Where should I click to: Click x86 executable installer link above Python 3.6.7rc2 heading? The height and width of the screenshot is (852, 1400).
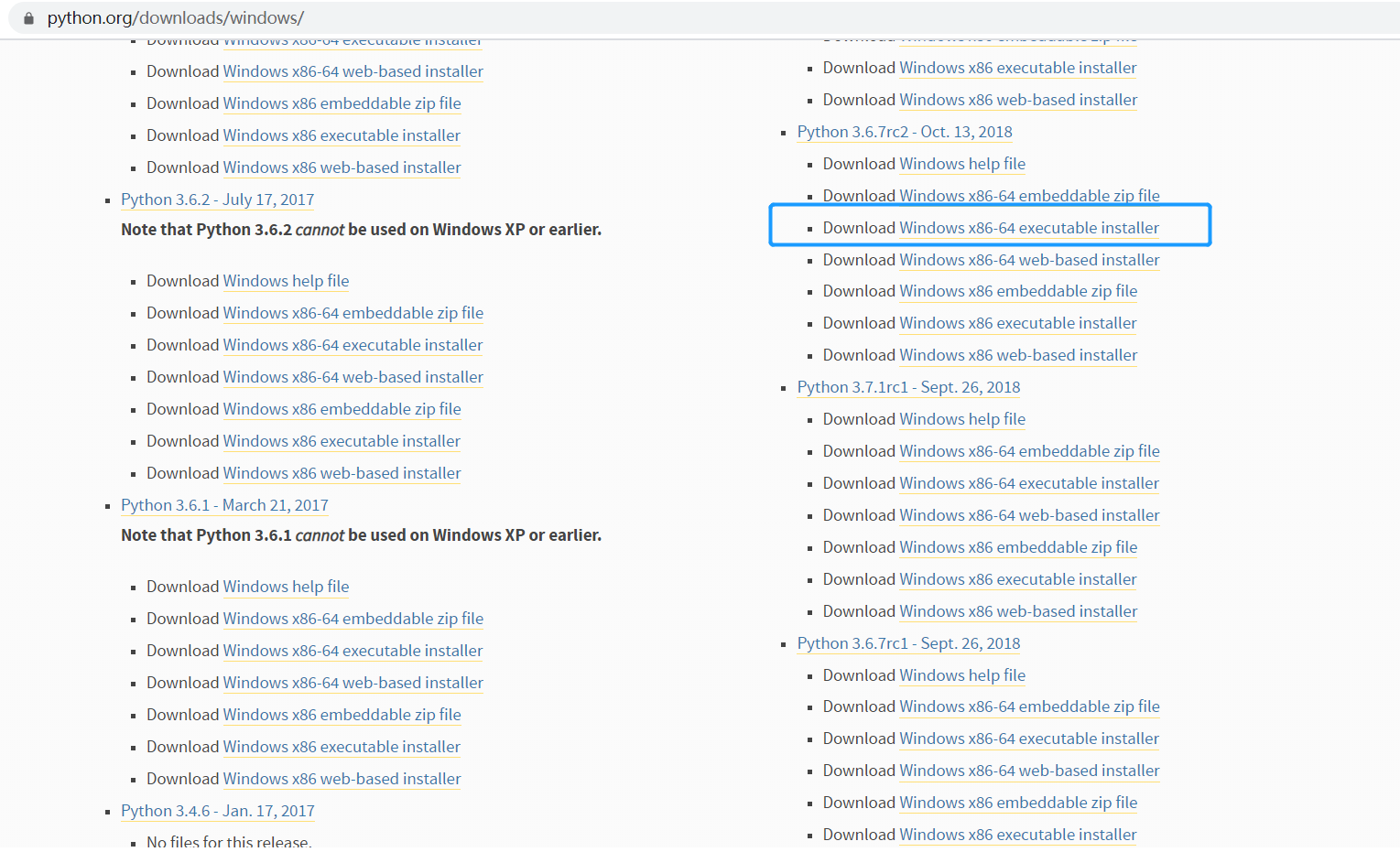[x=1019, y=68]
